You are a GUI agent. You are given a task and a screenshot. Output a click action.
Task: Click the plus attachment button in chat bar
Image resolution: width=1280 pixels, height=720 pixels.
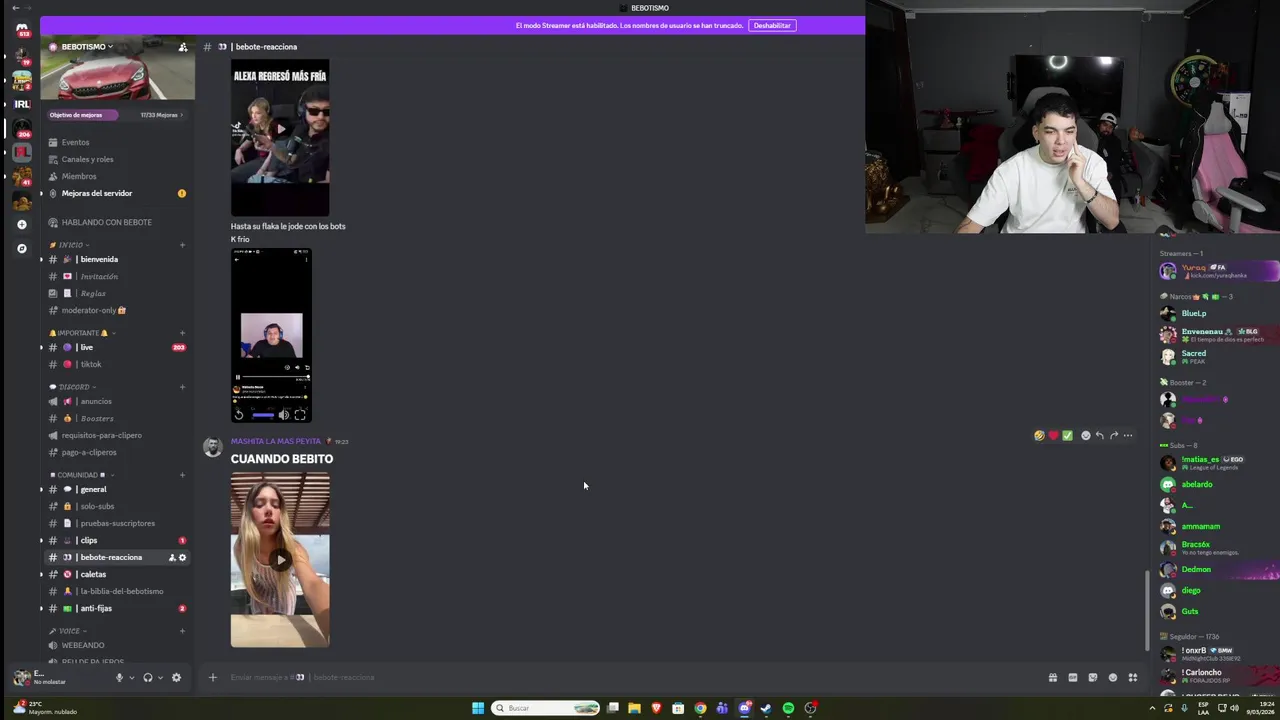tap(212, 677)
